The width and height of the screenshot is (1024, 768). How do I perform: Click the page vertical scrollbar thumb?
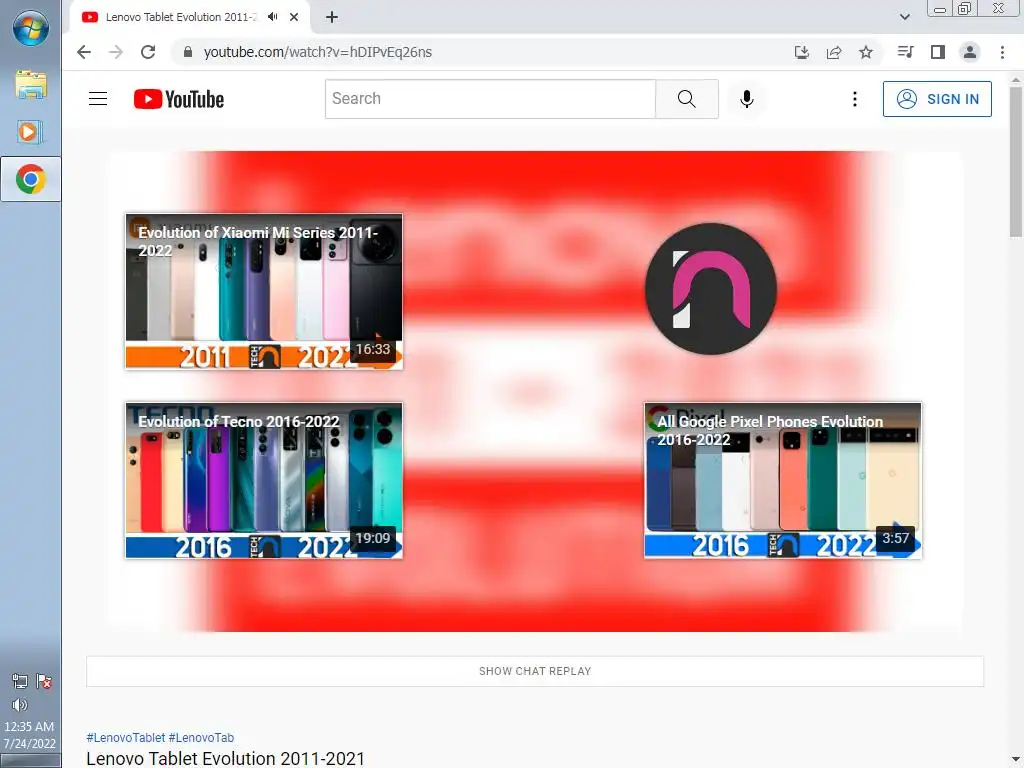(1016, 163)
